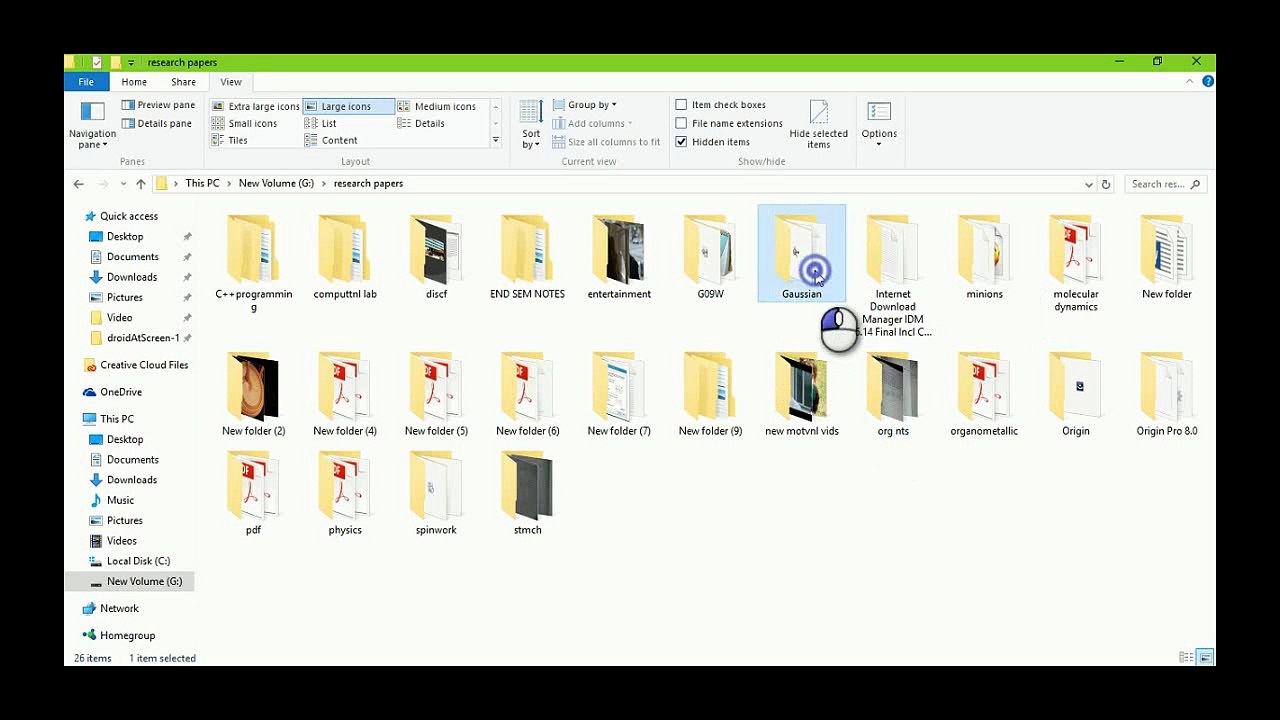Select the New folder (2) item
This screenshot has width=1280, height=720.
[253, 394]
